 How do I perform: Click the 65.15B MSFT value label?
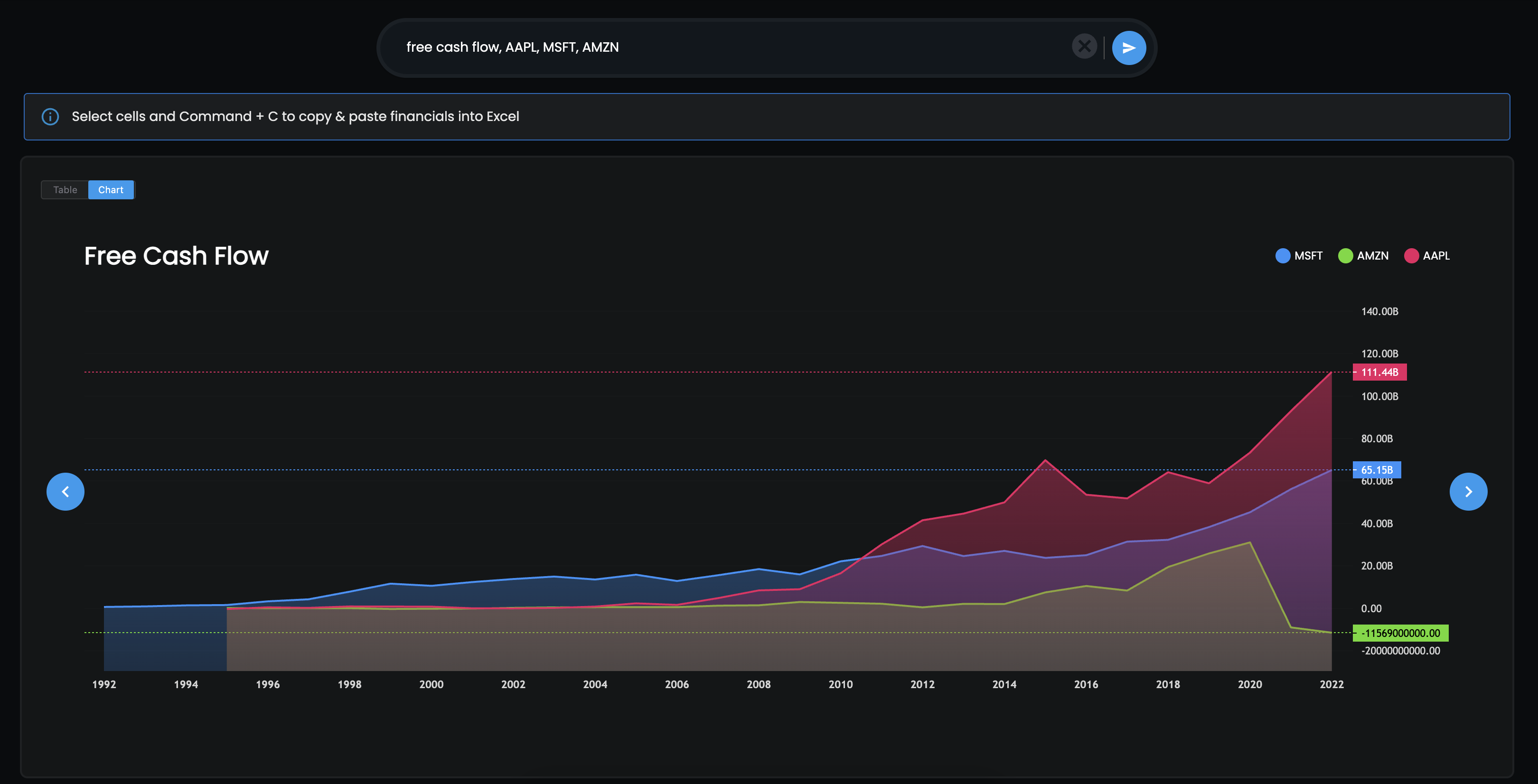point(1376,470)
